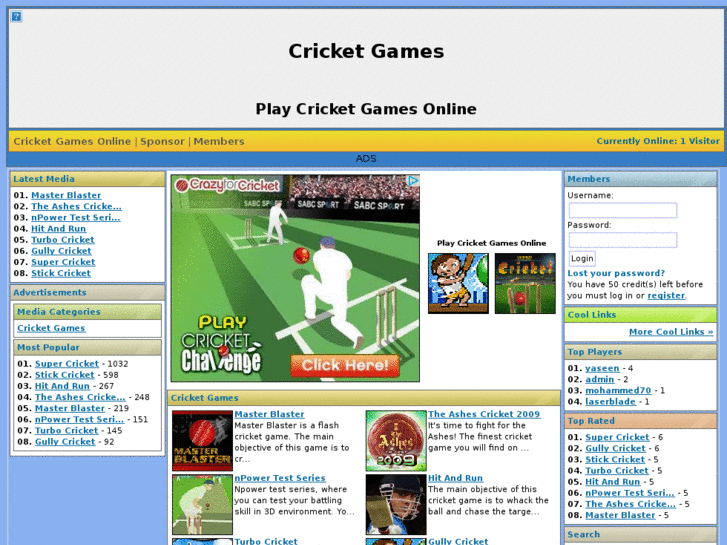This screenshot has height=545, width=727.
Task: View top player admin's profile
Action: (x=599, y=379)
